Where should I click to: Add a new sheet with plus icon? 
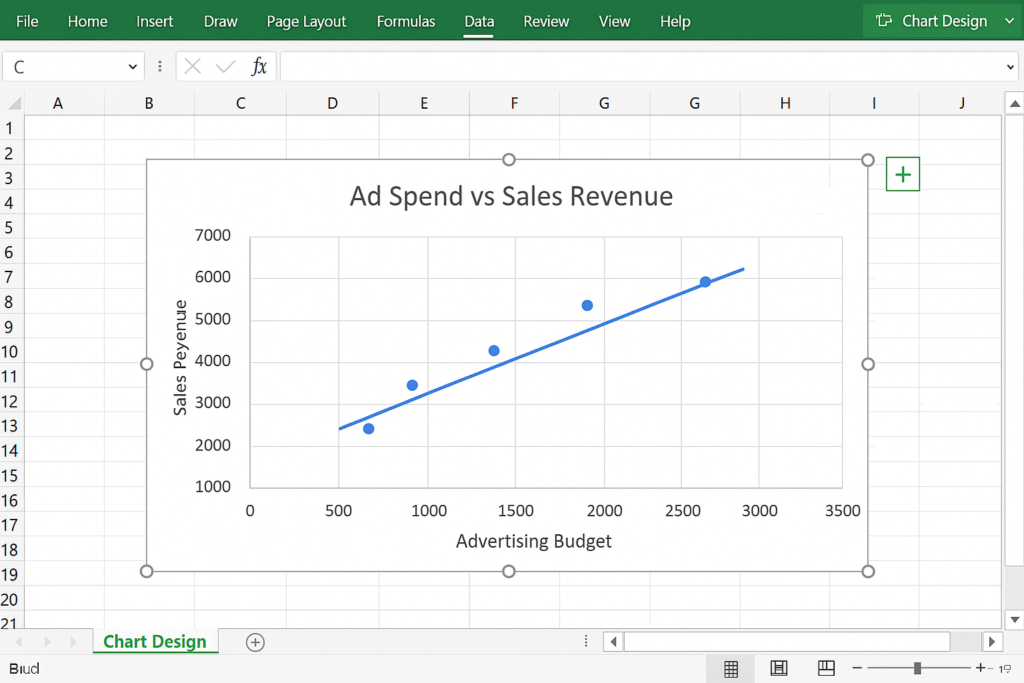point(255,642)
